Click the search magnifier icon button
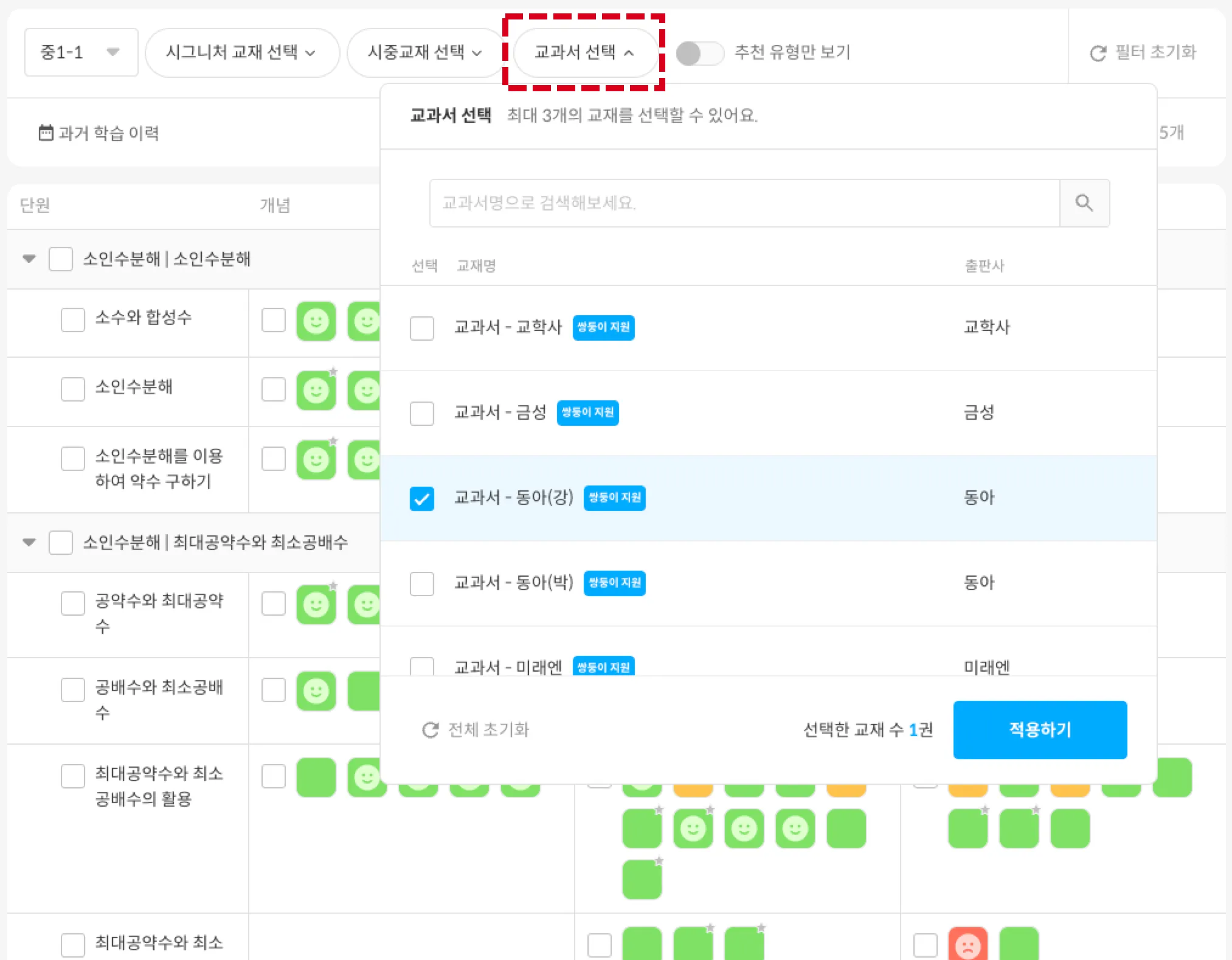This screenshot has width=1232, height=960. [x=1084, y=203]
